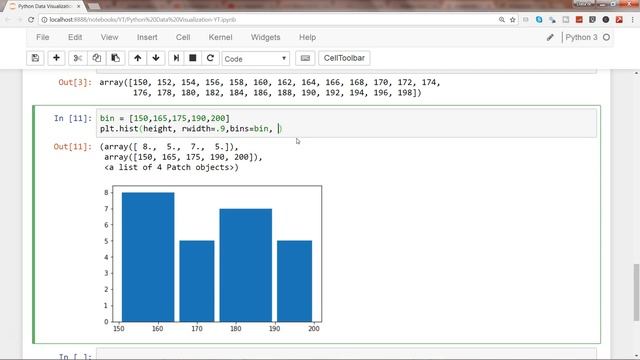Click inside the In [11] code cell
The image size is (640, 360).
346,123
